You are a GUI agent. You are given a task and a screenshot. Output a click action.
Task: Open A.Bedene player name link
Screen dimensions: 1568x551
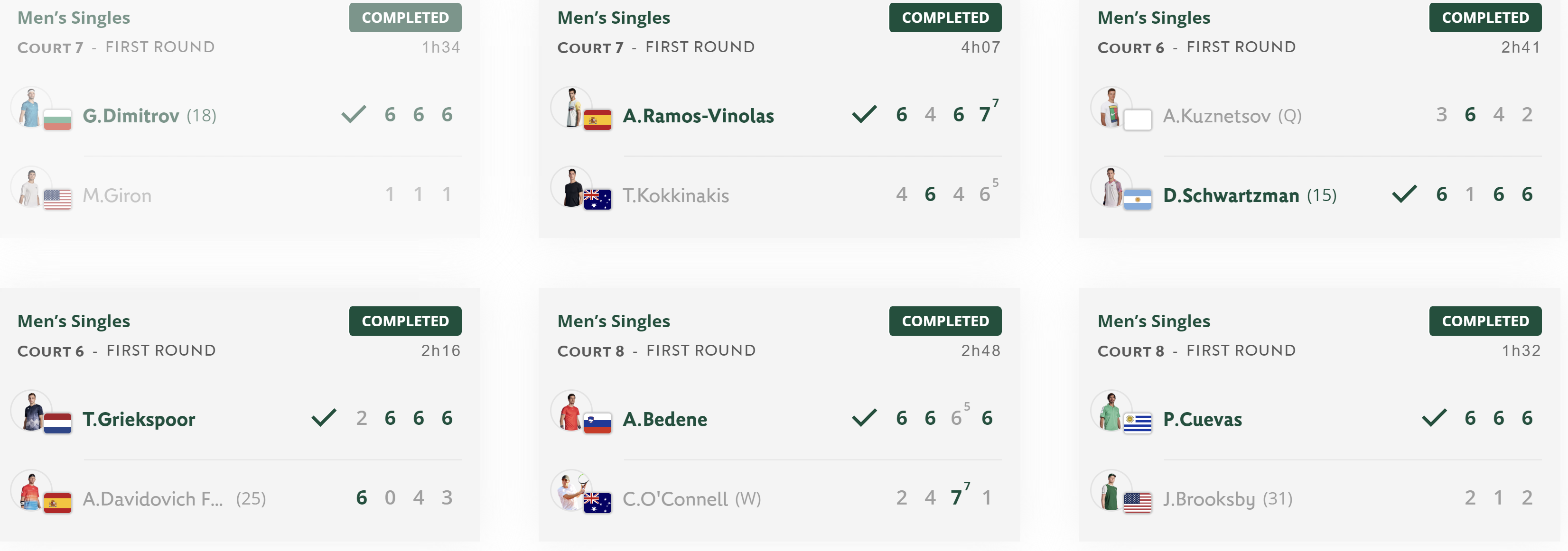tap(665, 419)
